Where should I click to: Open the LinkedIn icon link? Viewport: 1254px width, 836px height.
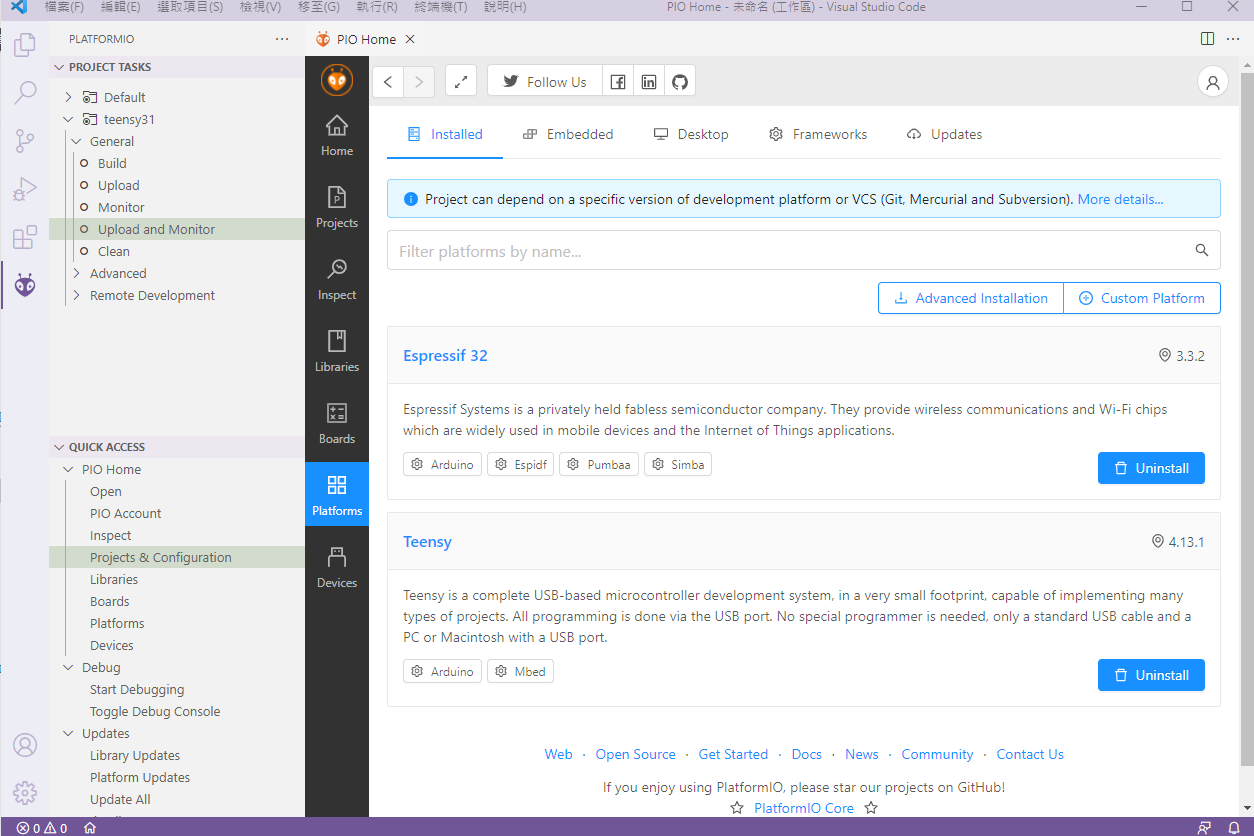[649, 82]
